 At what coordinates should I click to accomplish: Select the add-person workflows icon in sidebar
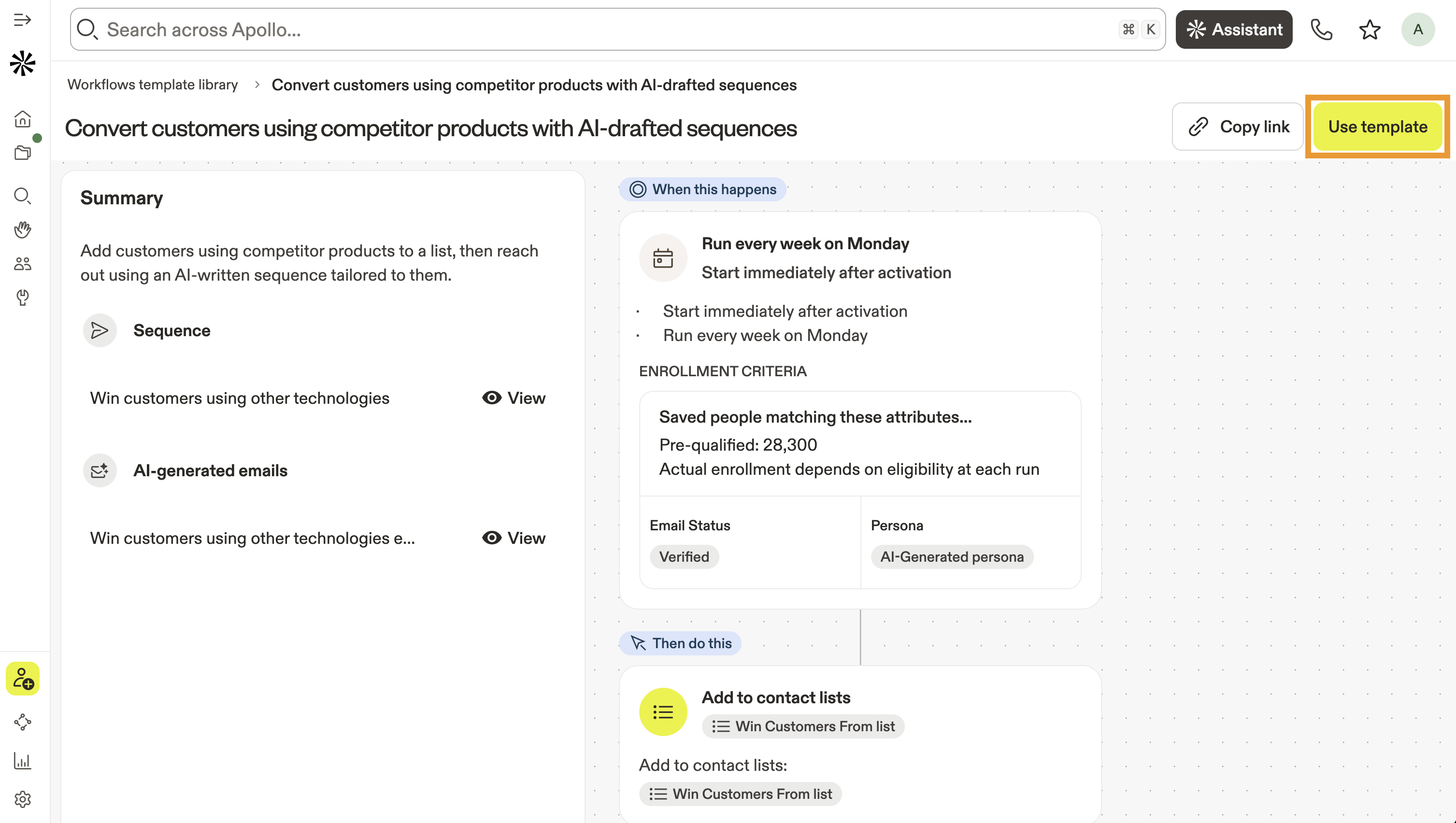pos(23,678)
